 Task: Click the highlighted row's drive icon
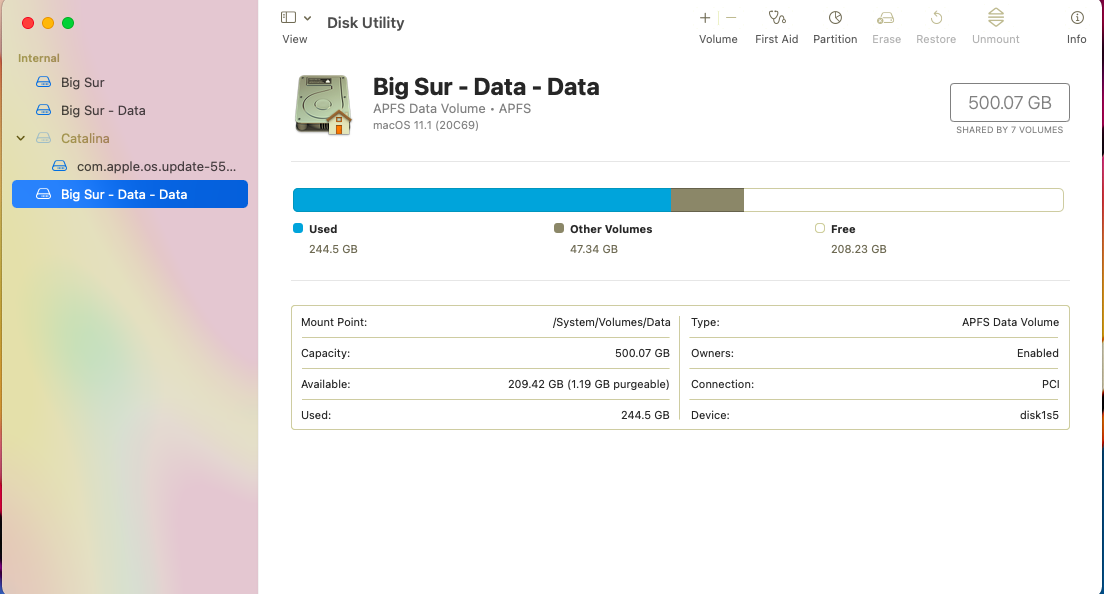(x=44, y=194)
